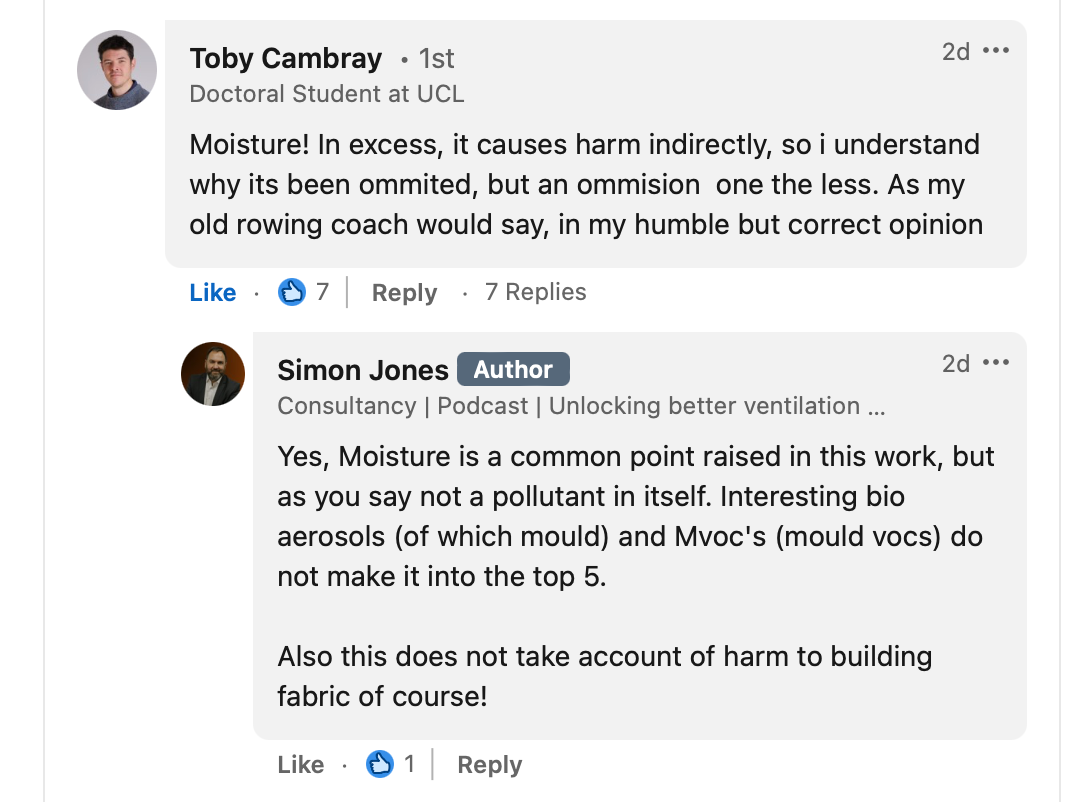Screen dimensions: 1080x802
Task: Like Simon Jones's reply
Action: 300,764
